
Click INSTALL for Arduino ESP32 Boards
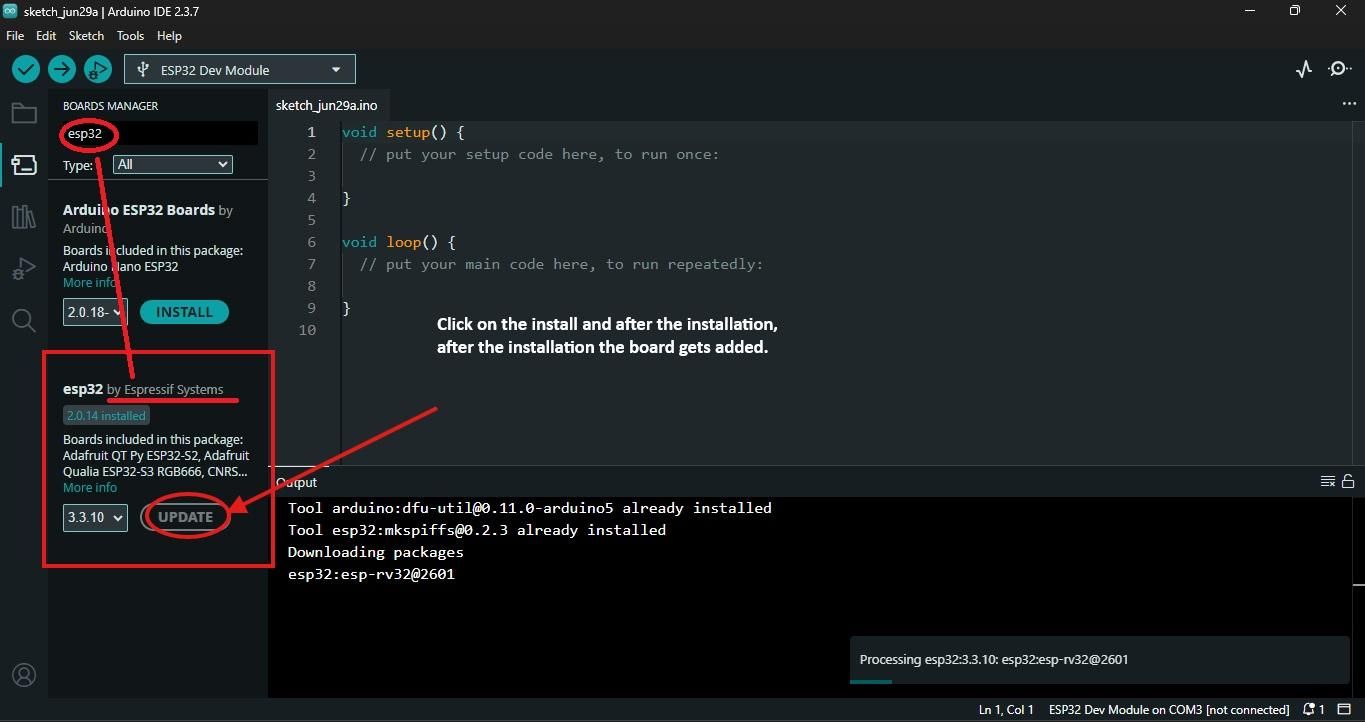click(x=184, y=312)
